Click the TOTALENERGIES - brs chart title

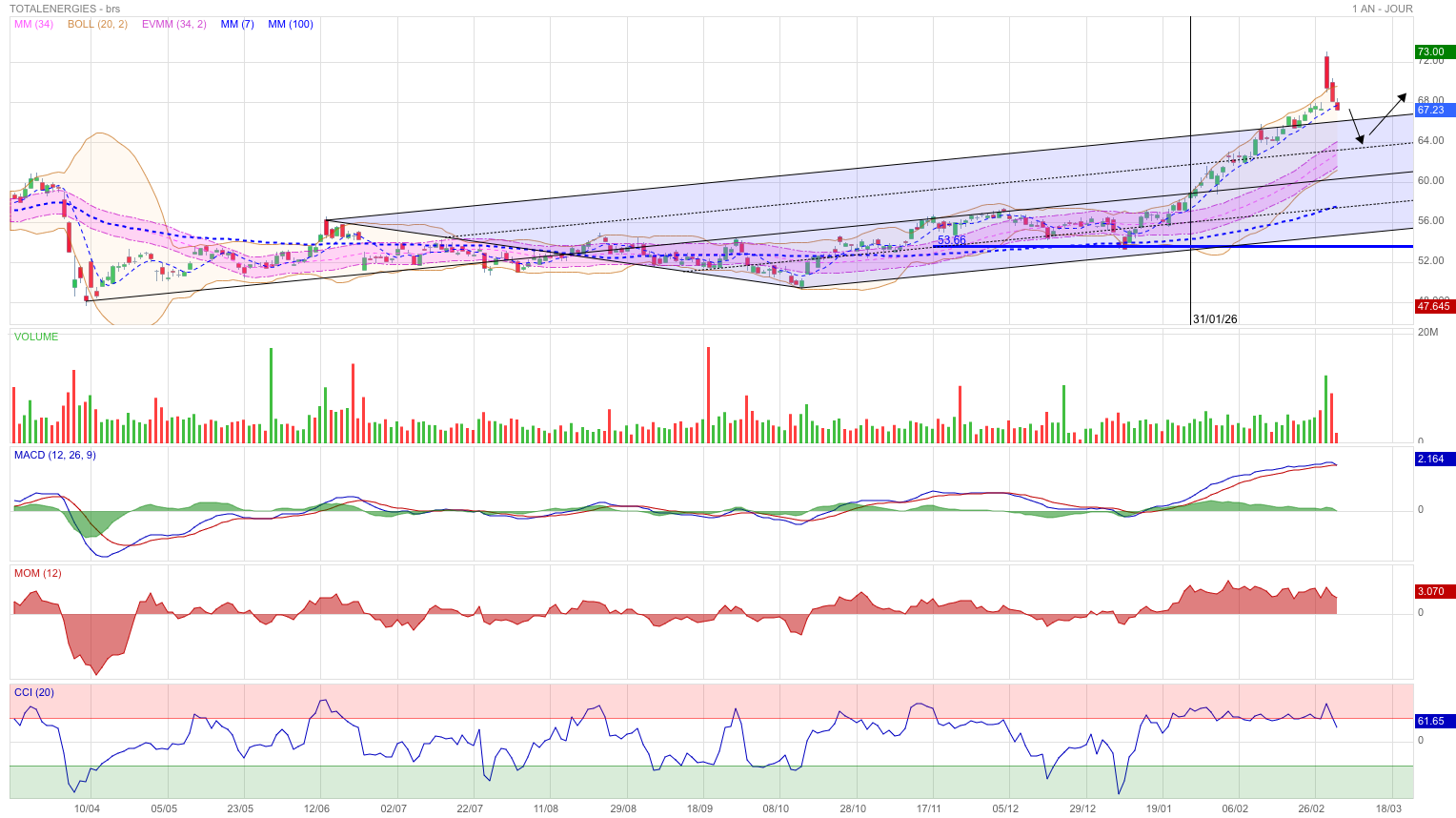(x=65, y=9)
